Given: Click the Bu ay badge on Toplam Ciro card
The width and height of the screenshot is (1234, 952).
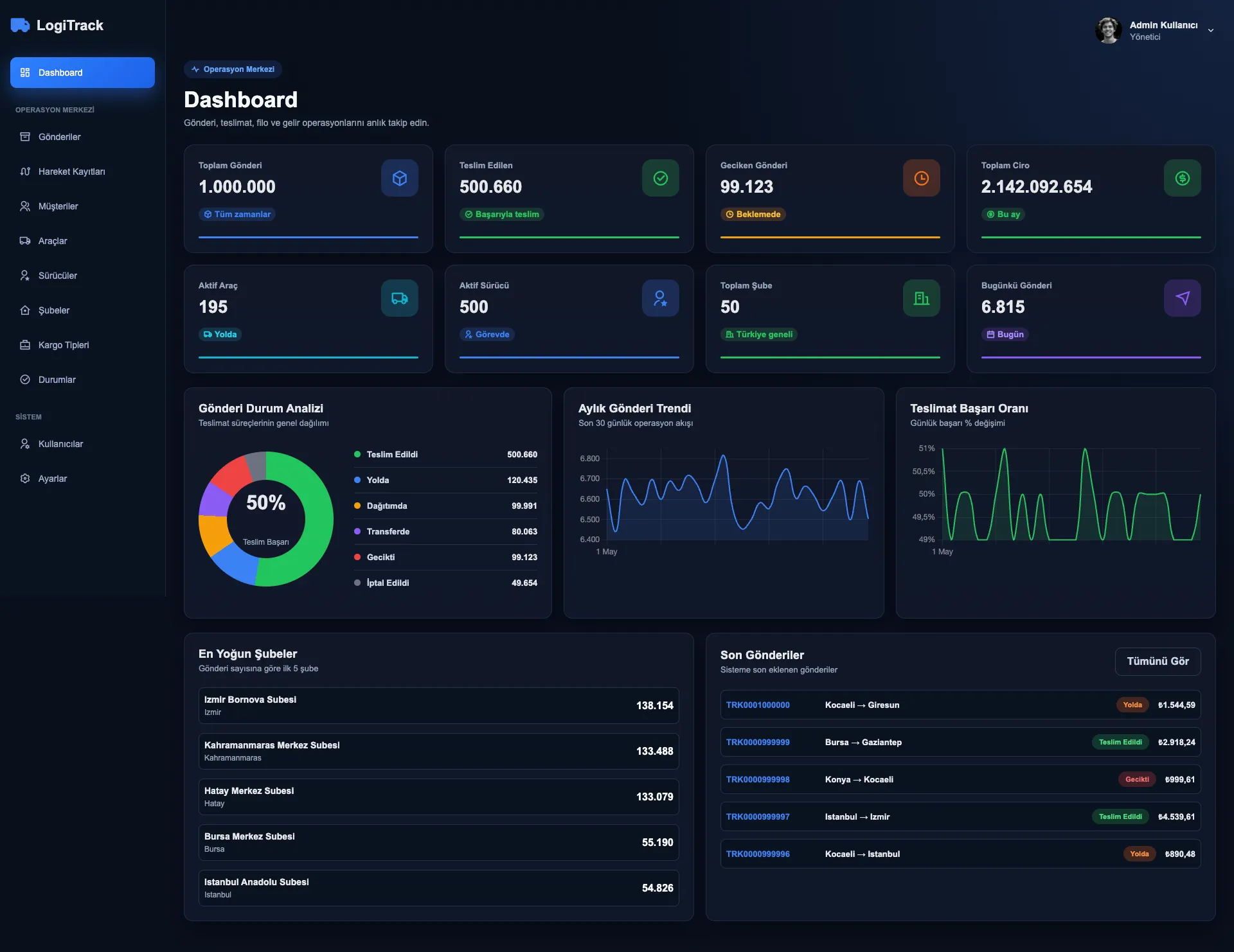Looking at the screenshot, I should [x=1003, y=215].
